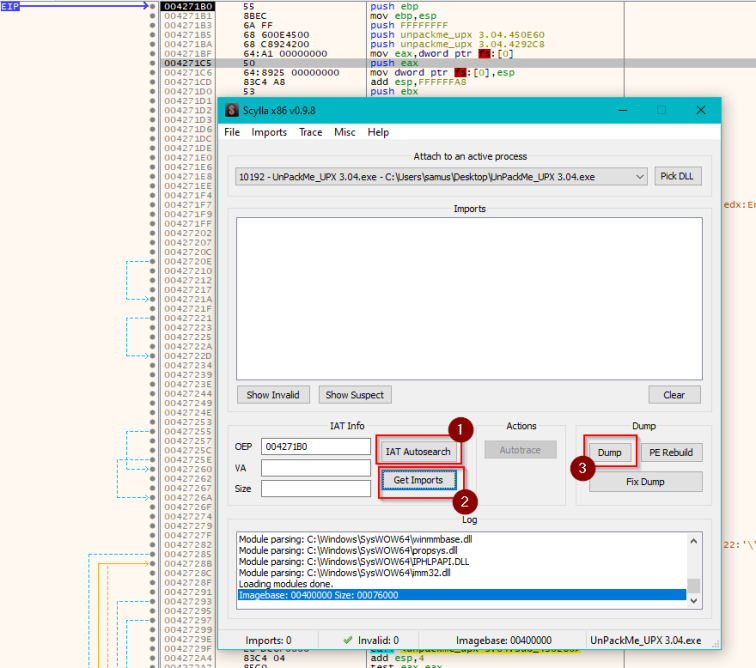
Task: Select 'mov ebp,esp' instruction
Action: [403, 16]
